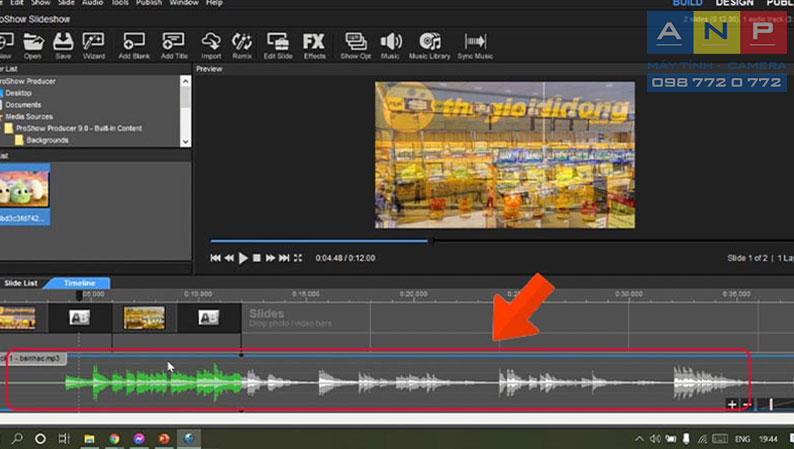794x449 pixels.
Task: Select the bainhac.mp3 audio track label
Action: (x=34, y=358)
